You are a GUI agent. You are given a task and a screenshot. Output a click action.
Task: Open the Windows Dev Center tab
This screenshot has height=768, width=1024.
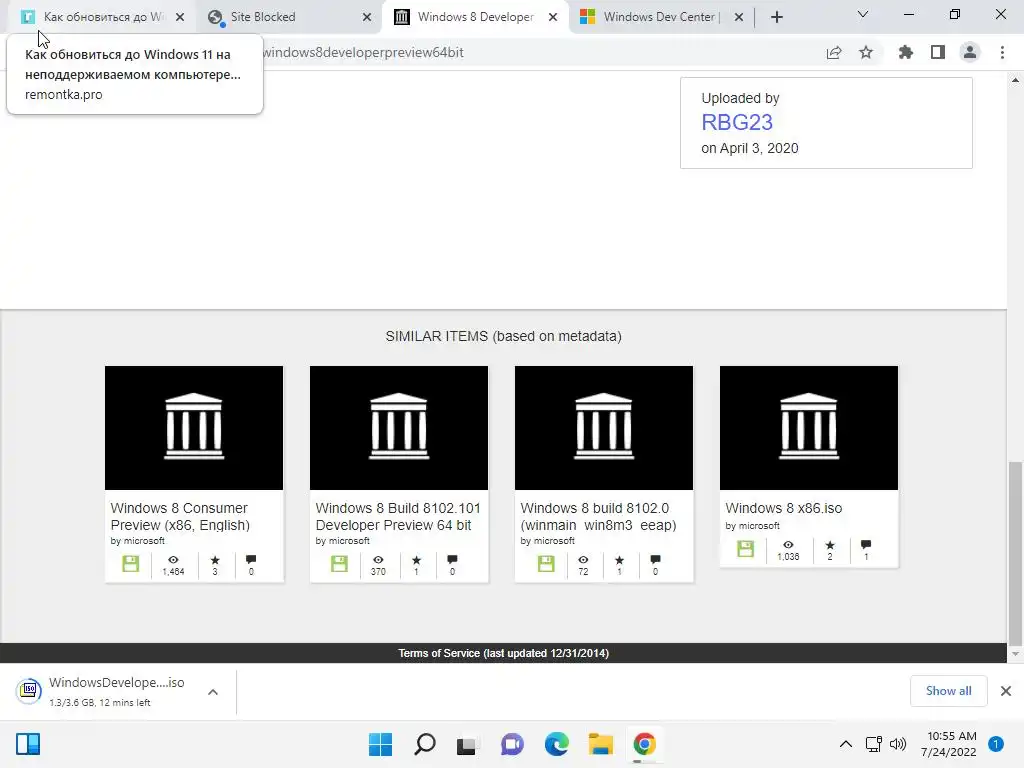point(658,17)
